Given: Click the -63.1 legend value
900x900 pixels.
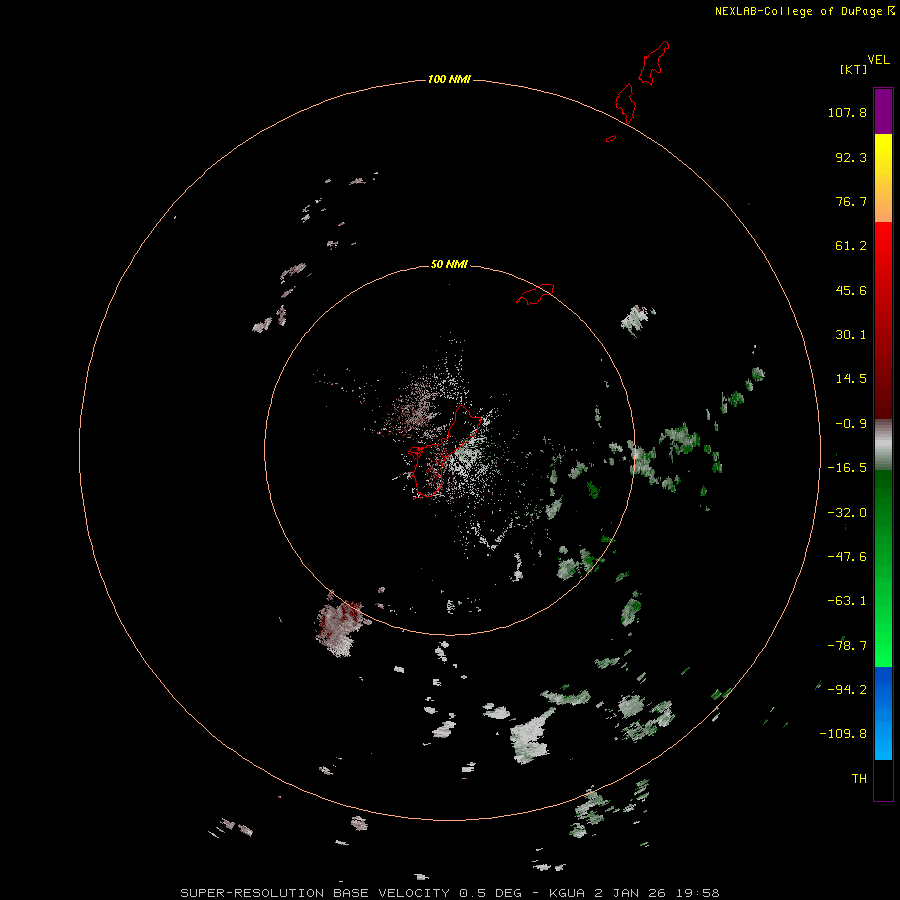Looking at the screenshot, I should click(847, 601).
